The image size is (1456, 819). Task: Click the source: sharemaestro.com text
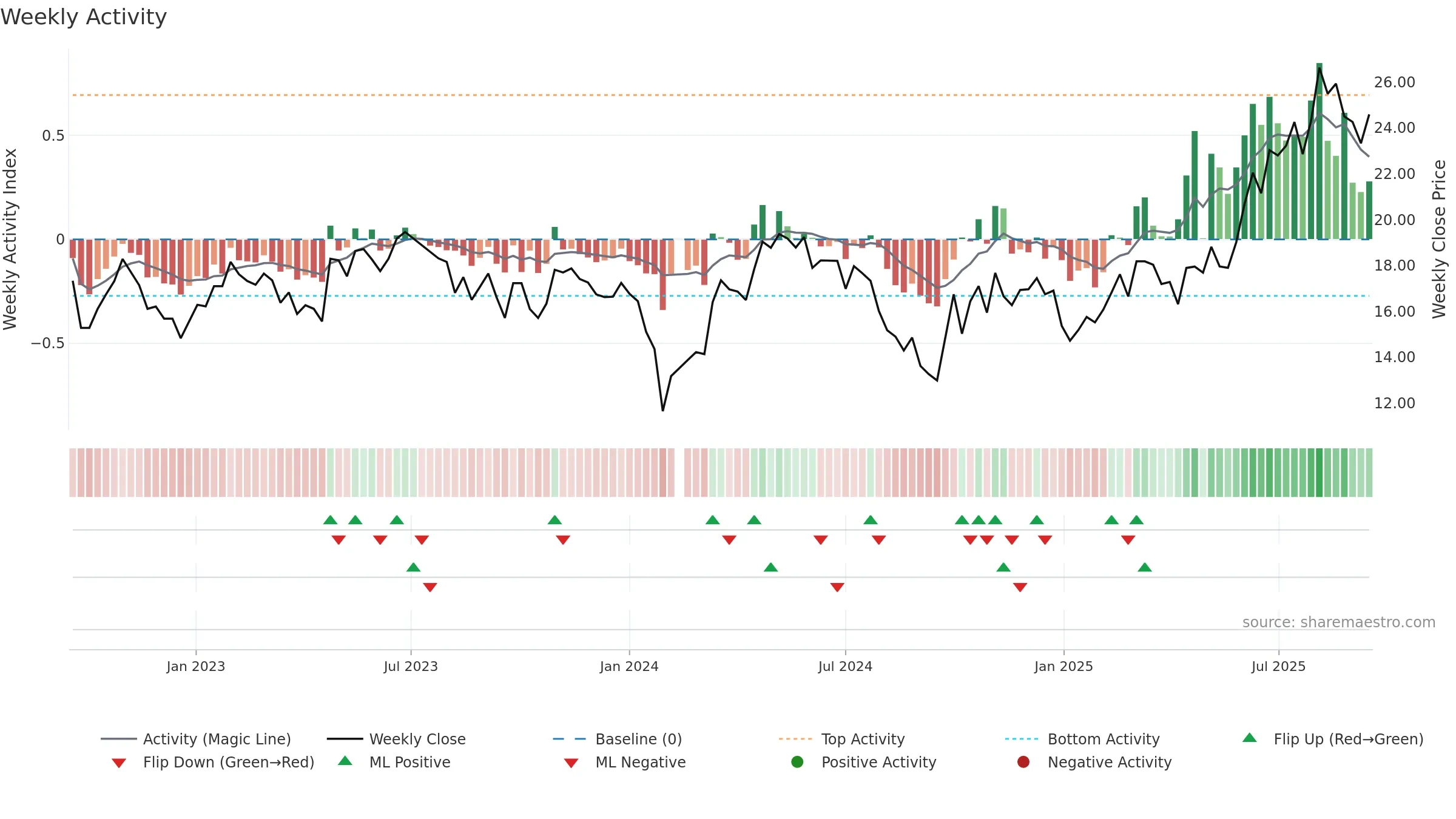tap(1339, 622)
